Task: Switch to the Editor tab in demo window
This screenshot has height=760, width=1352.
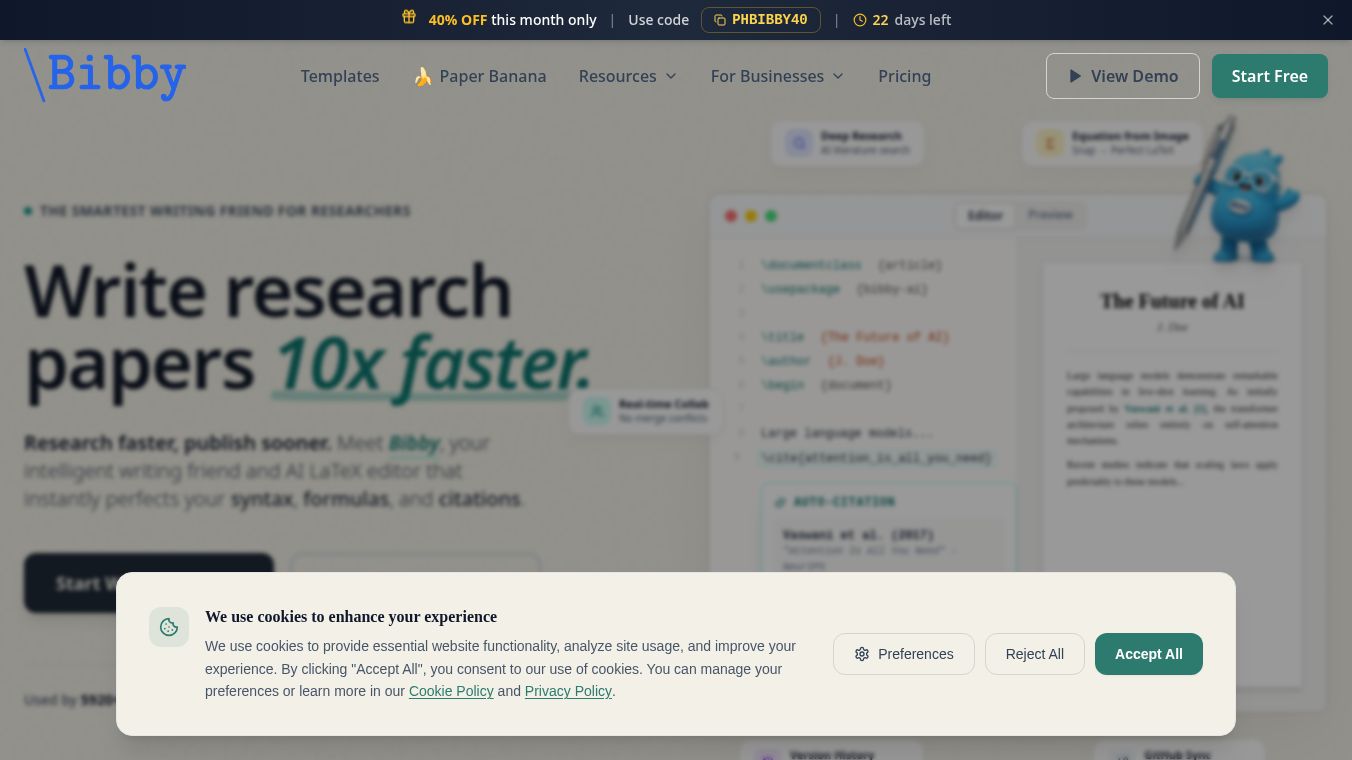Action: coord(985,215)
